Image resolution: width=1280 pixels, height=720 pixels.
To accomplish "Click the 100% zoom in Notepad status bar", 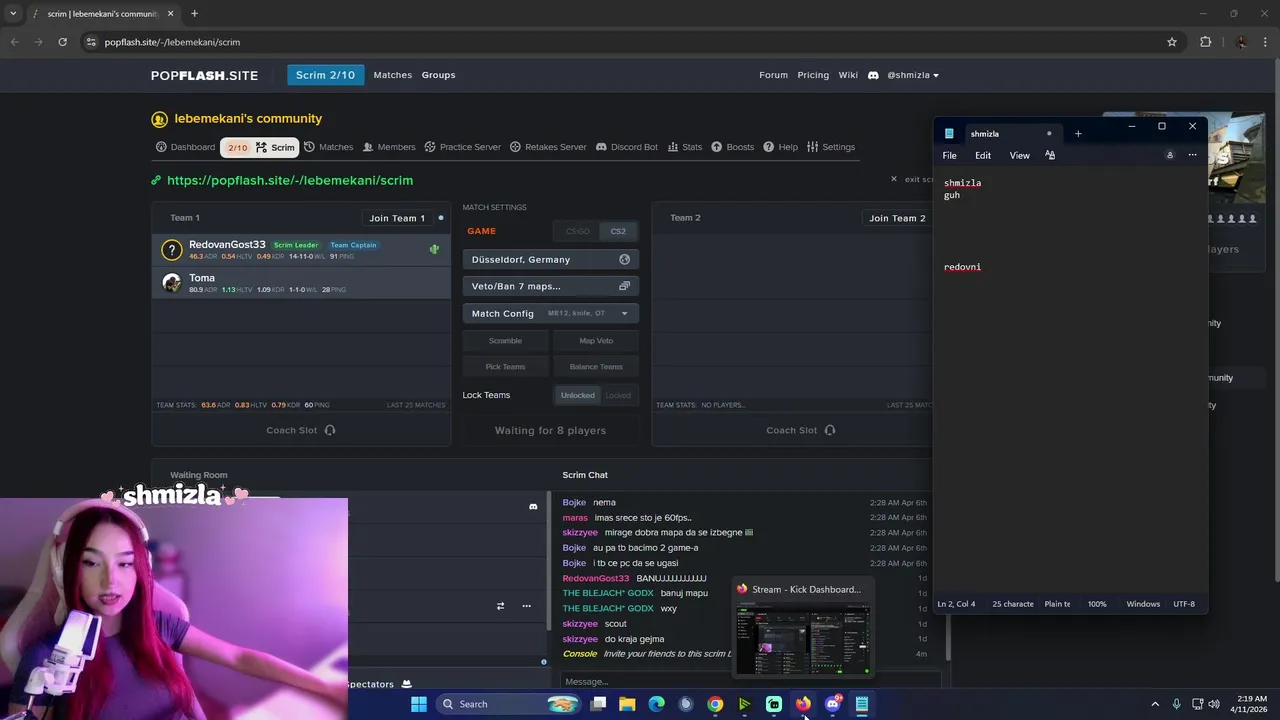I will (x=1097, y=604).
